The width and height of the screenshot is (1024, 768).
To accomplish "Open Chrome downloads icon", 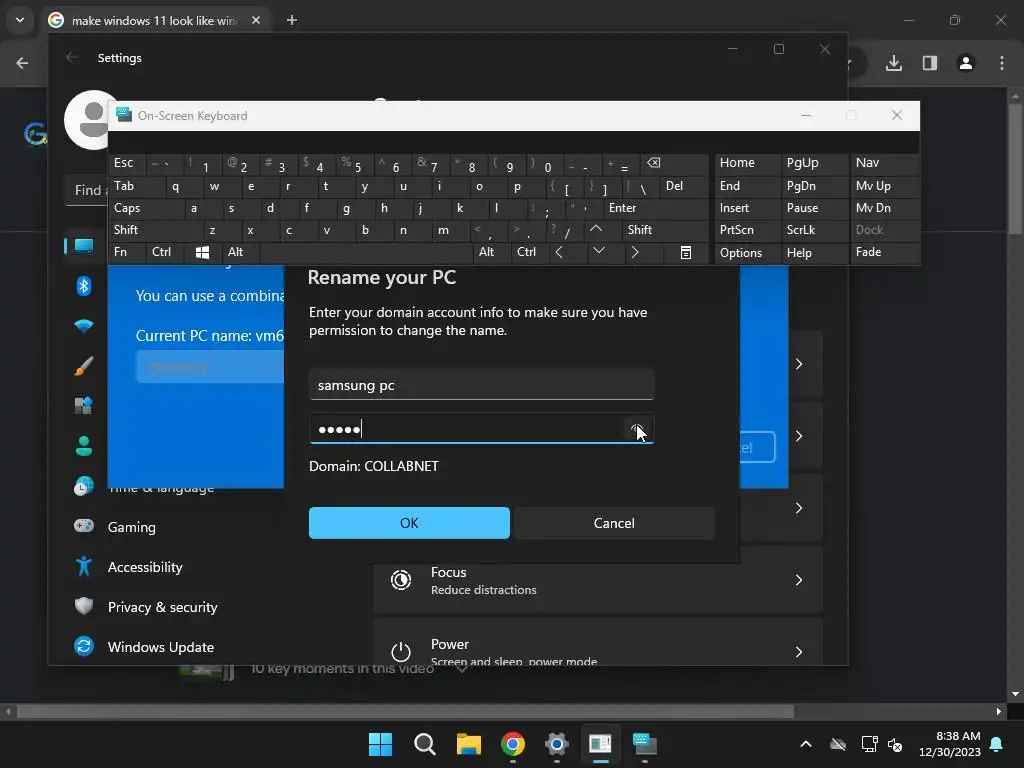I will 894,63.
